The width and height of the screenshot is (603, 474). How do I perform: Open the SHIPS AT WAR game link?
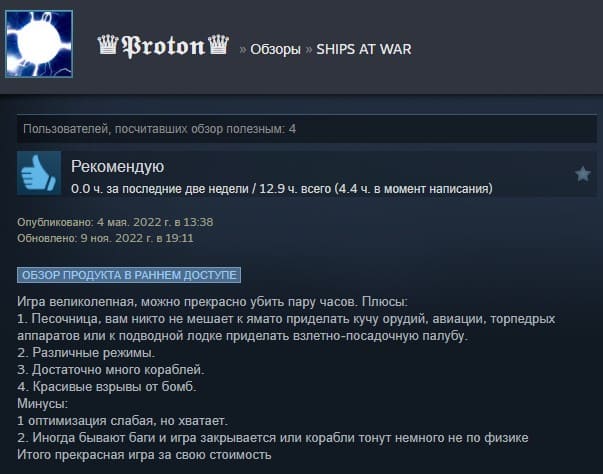364,49
